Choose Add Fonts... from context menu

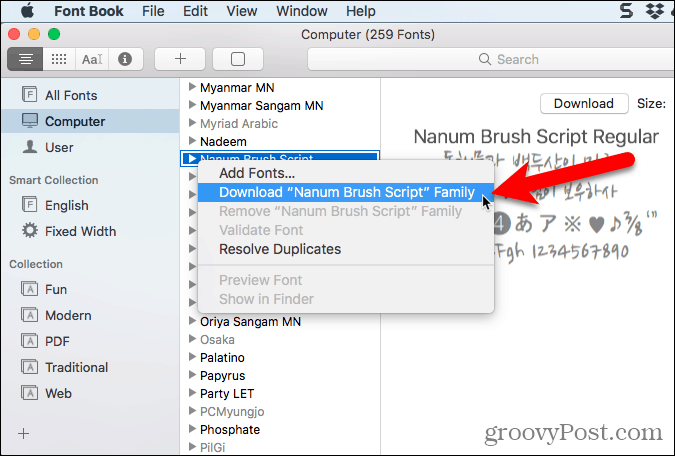tap(346, 173)
